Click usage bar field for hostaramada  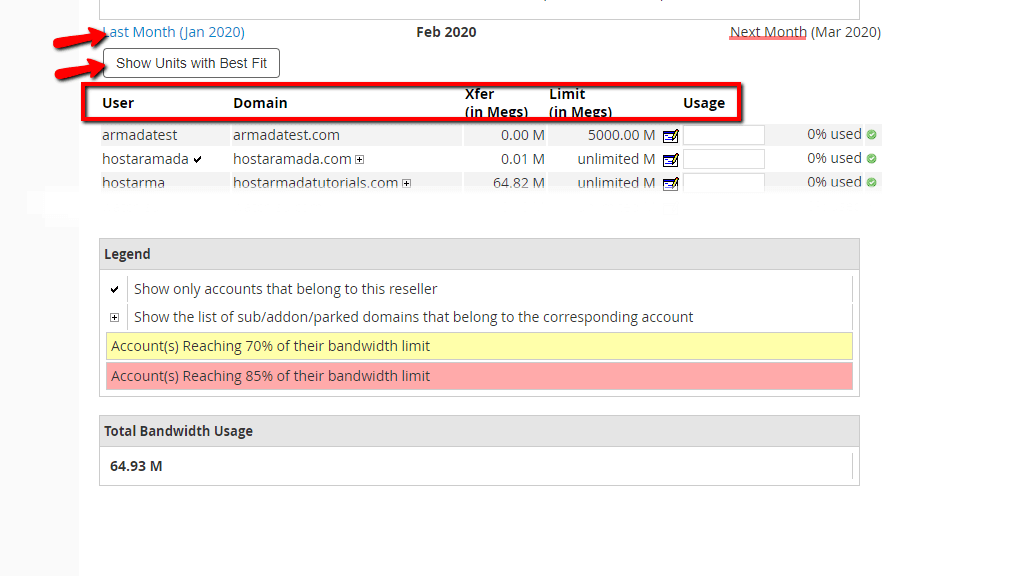(723, 159)
